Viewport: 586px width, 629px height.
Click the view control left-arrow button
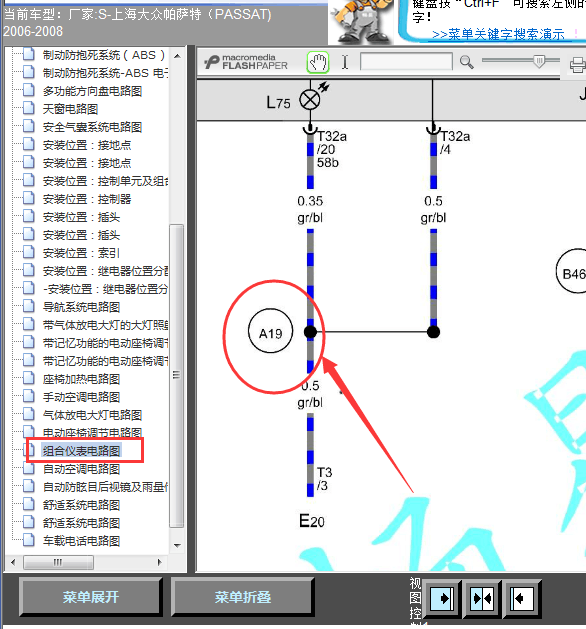(522, 599)
